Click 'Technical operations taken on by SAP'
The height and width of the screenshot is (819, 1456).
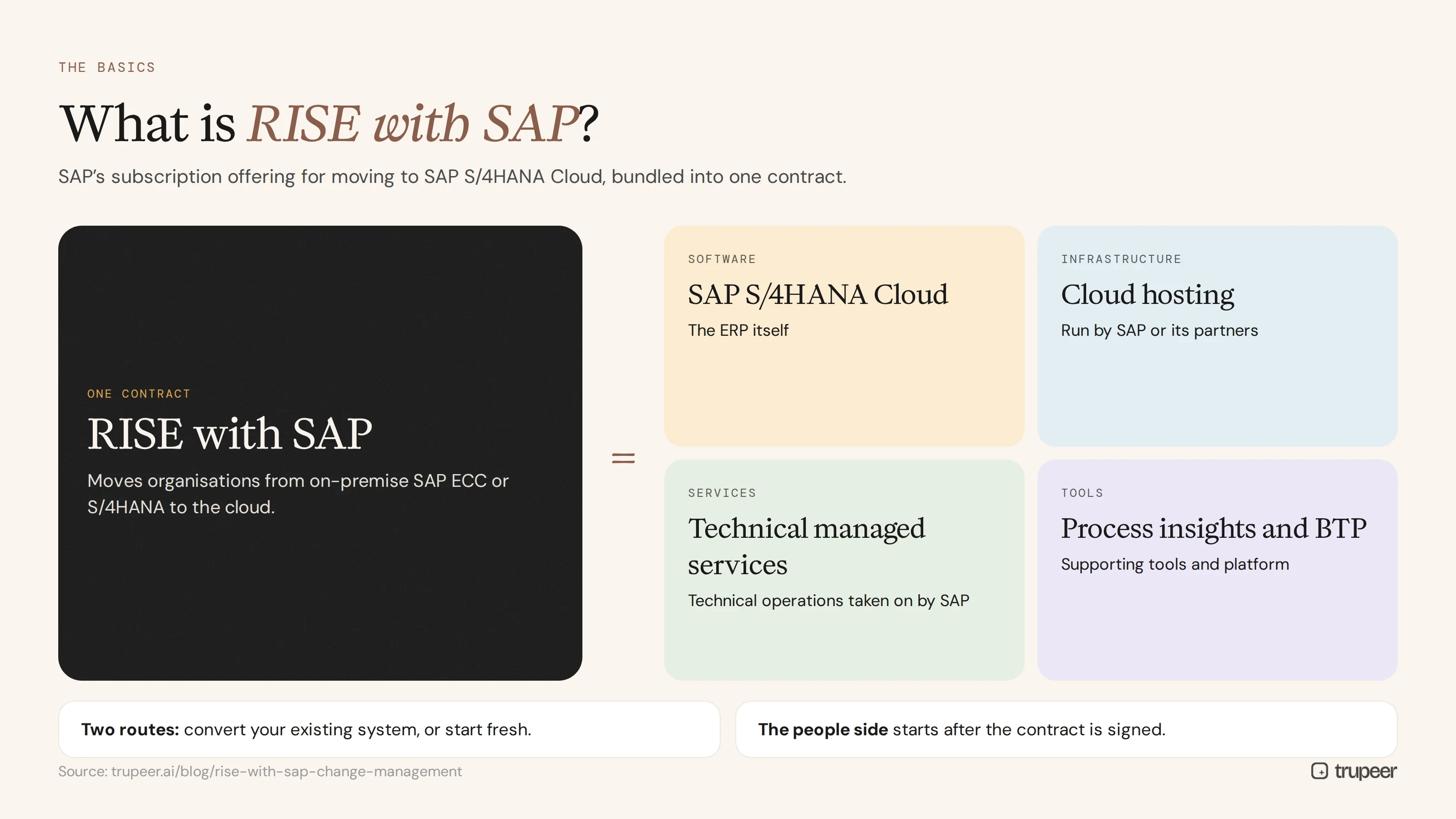(829, 600)
